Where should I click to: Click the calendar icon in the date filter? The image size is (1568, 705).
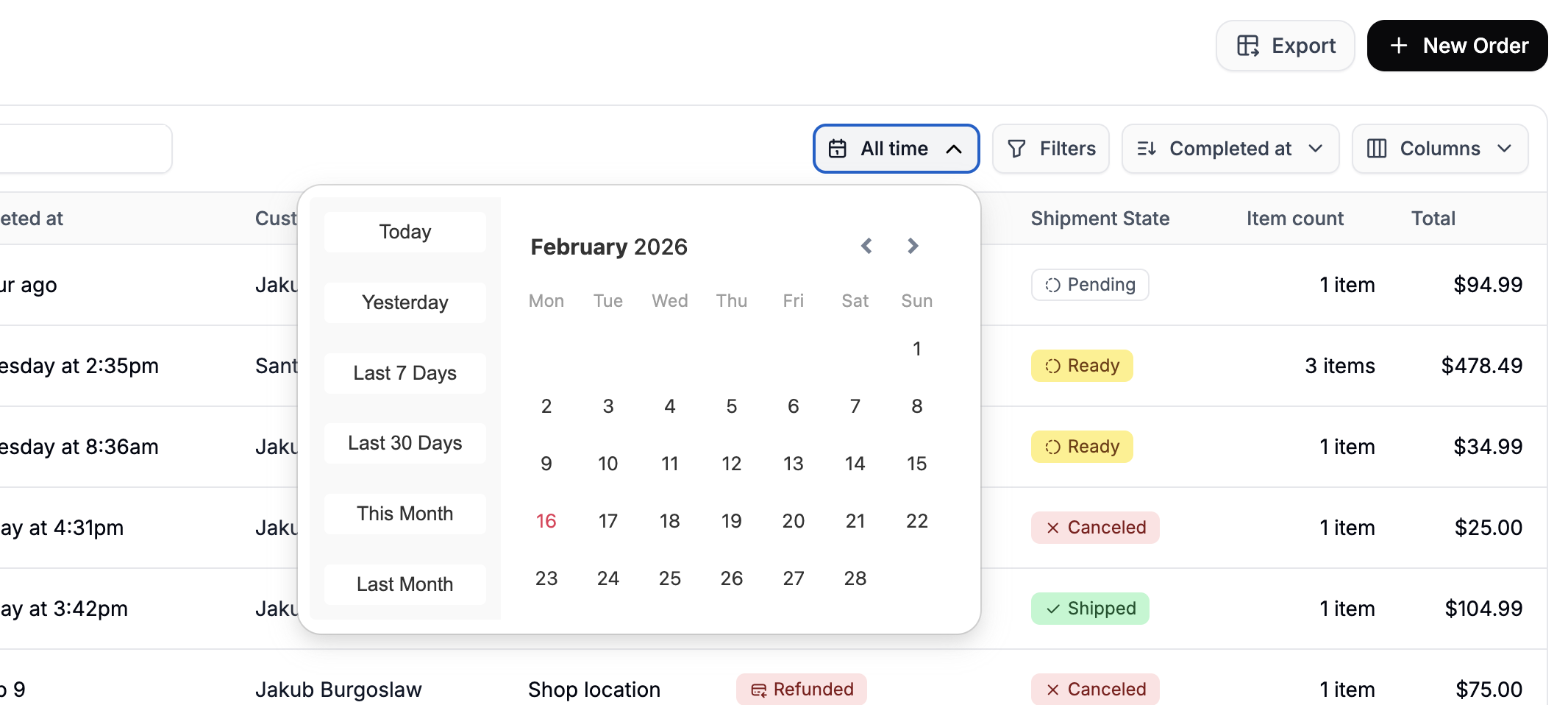click(837, 148)
